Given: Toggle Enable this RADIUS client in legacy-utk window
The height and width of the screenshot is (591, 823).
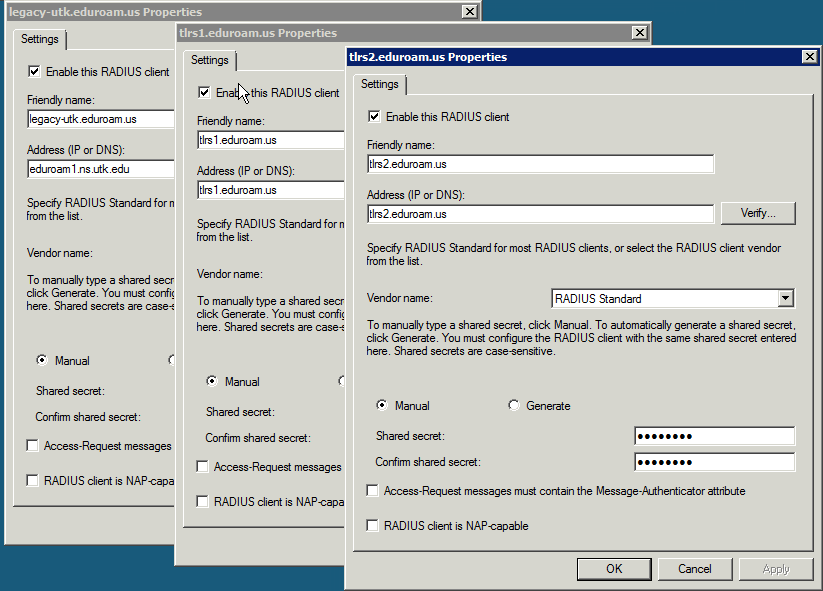Looking at the screenshot, I should coord(34,71).
